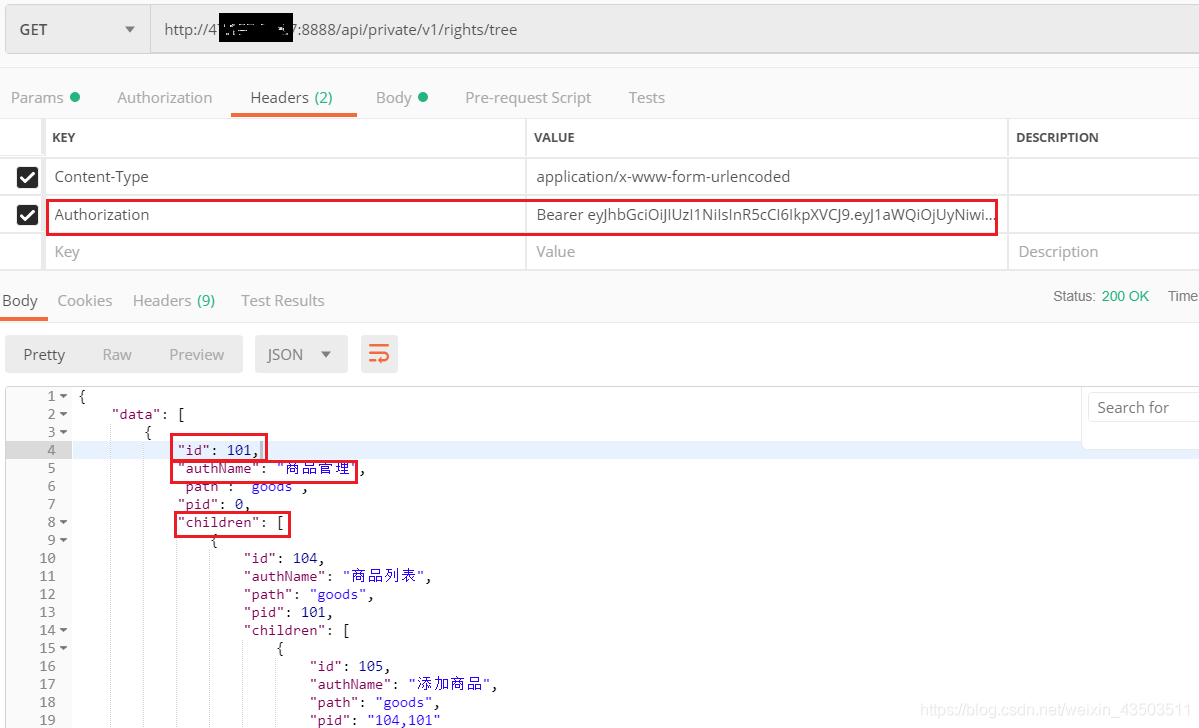Collapse the object at line 15
The height and width of the screenshot is (728, 1199).
click(x=63, y=648)
